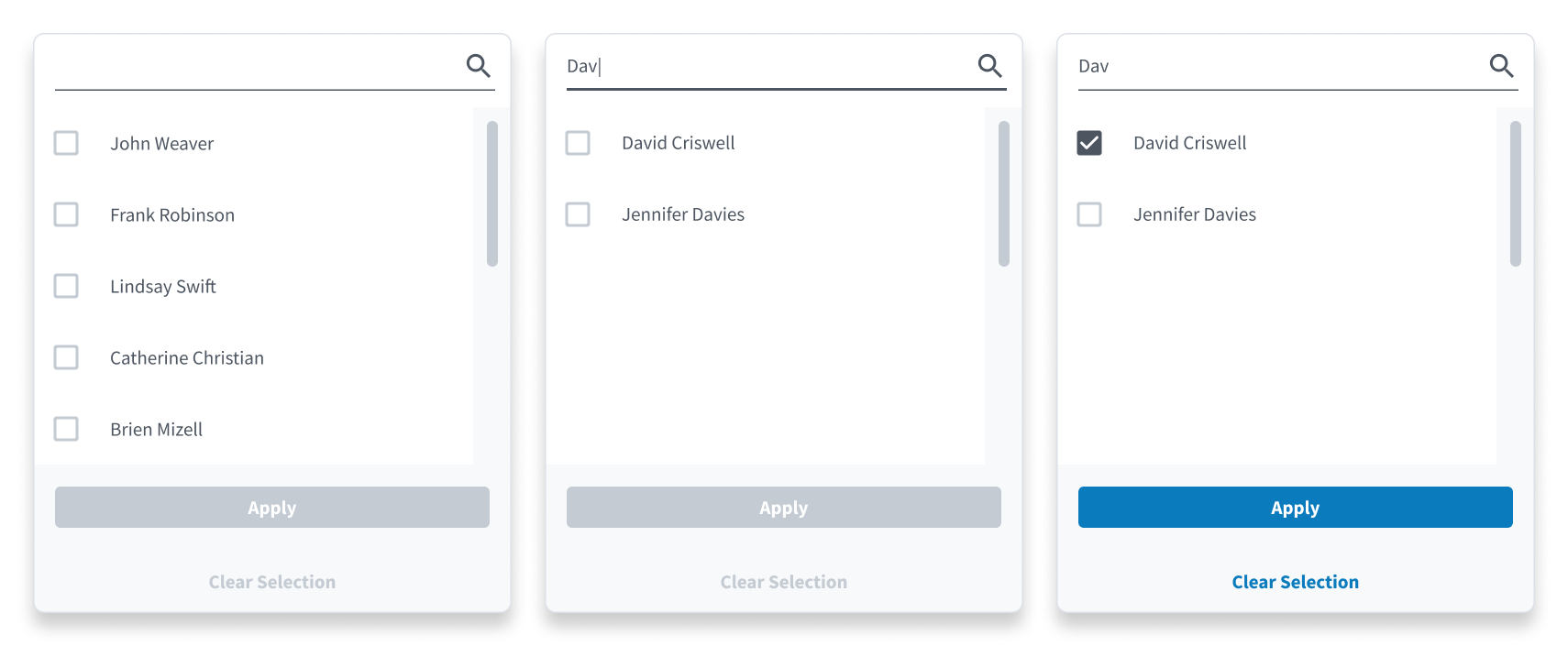Viewport: 1568px width, 646px height.
Task: Select Lindsay Swift's checkbox
Action: tap(66, 286)
